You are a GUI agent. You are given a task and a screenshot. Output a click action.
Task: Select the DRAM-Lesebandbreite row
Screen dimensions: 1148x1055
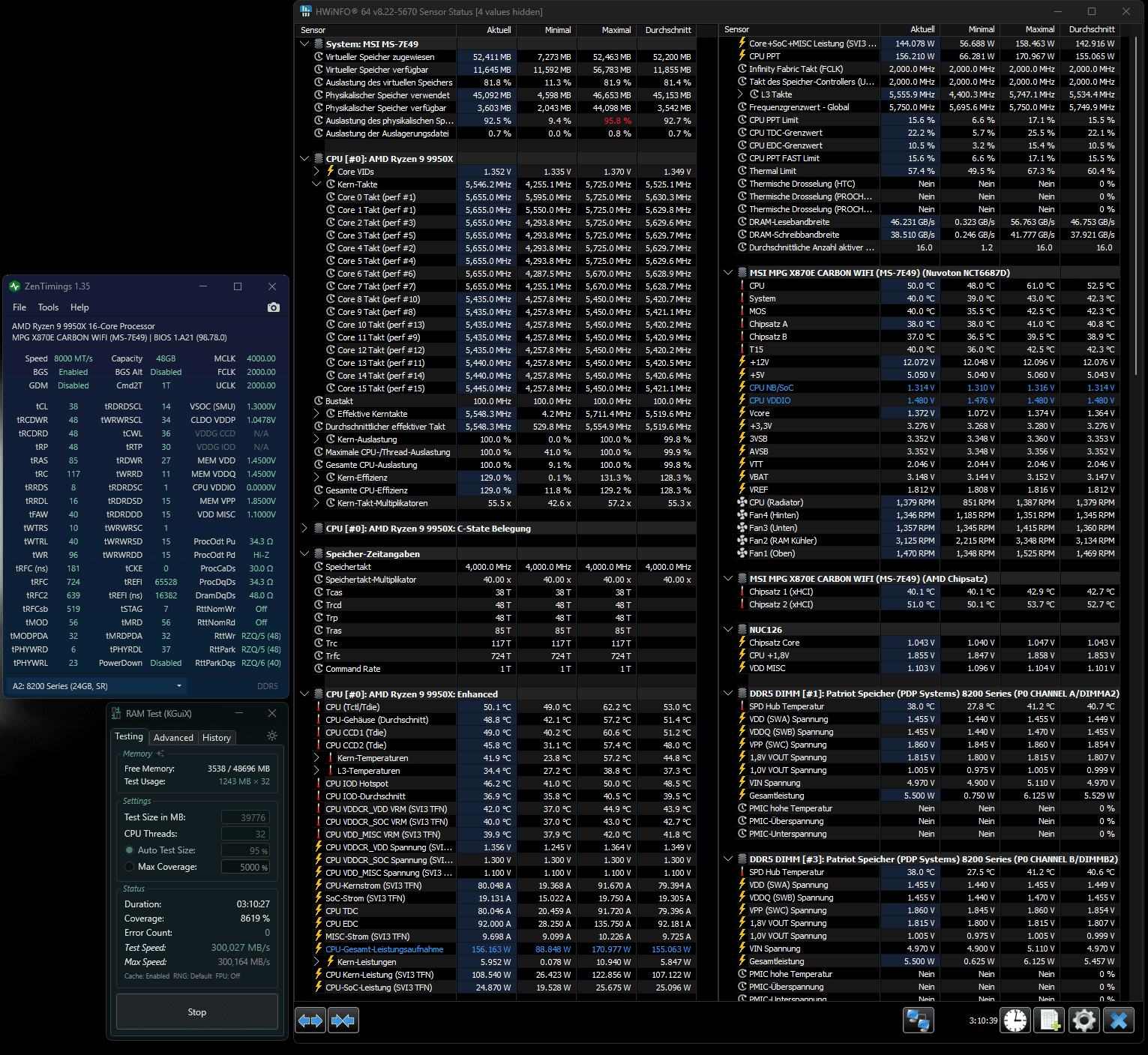pyautogui.click(x=919, y=222)
